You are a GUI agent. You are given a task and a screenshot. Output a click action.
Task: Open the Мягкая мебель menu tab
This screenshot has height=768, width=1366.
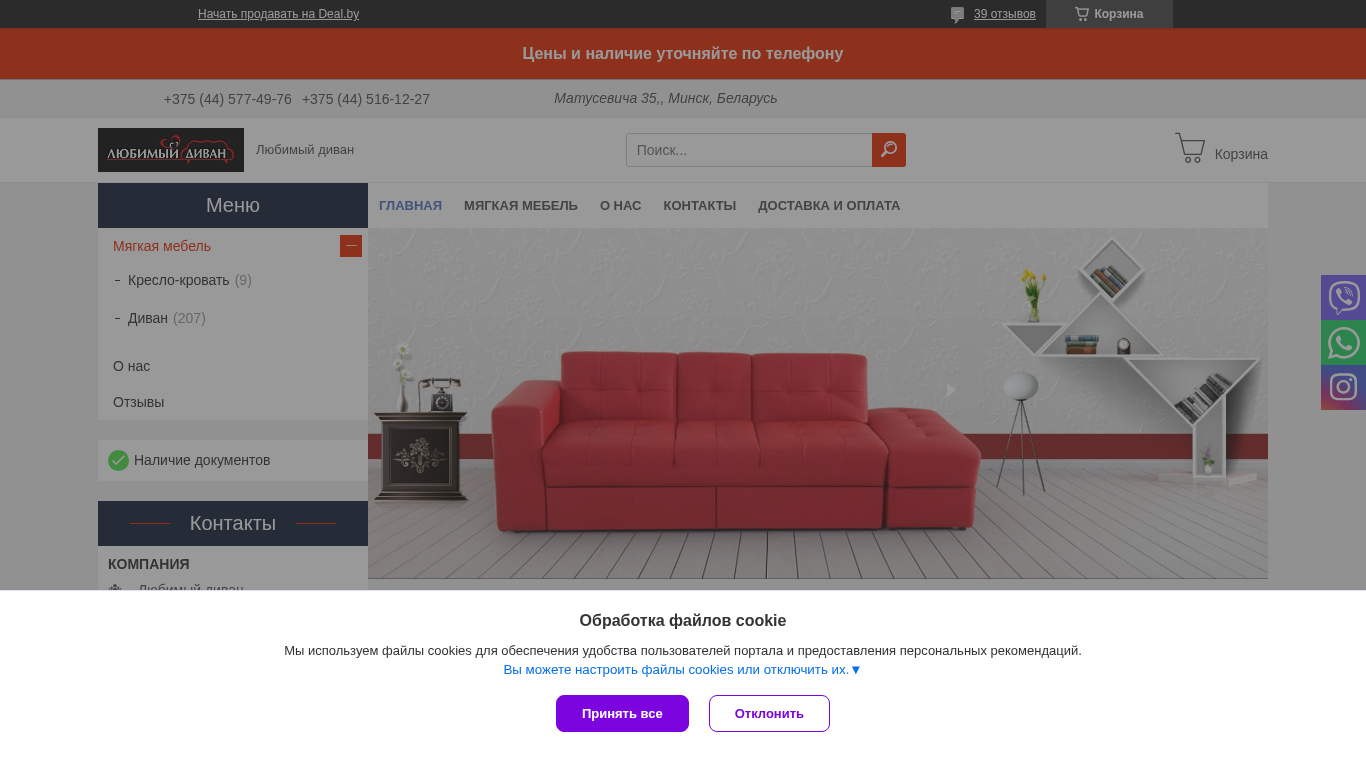tap(521, 206)
